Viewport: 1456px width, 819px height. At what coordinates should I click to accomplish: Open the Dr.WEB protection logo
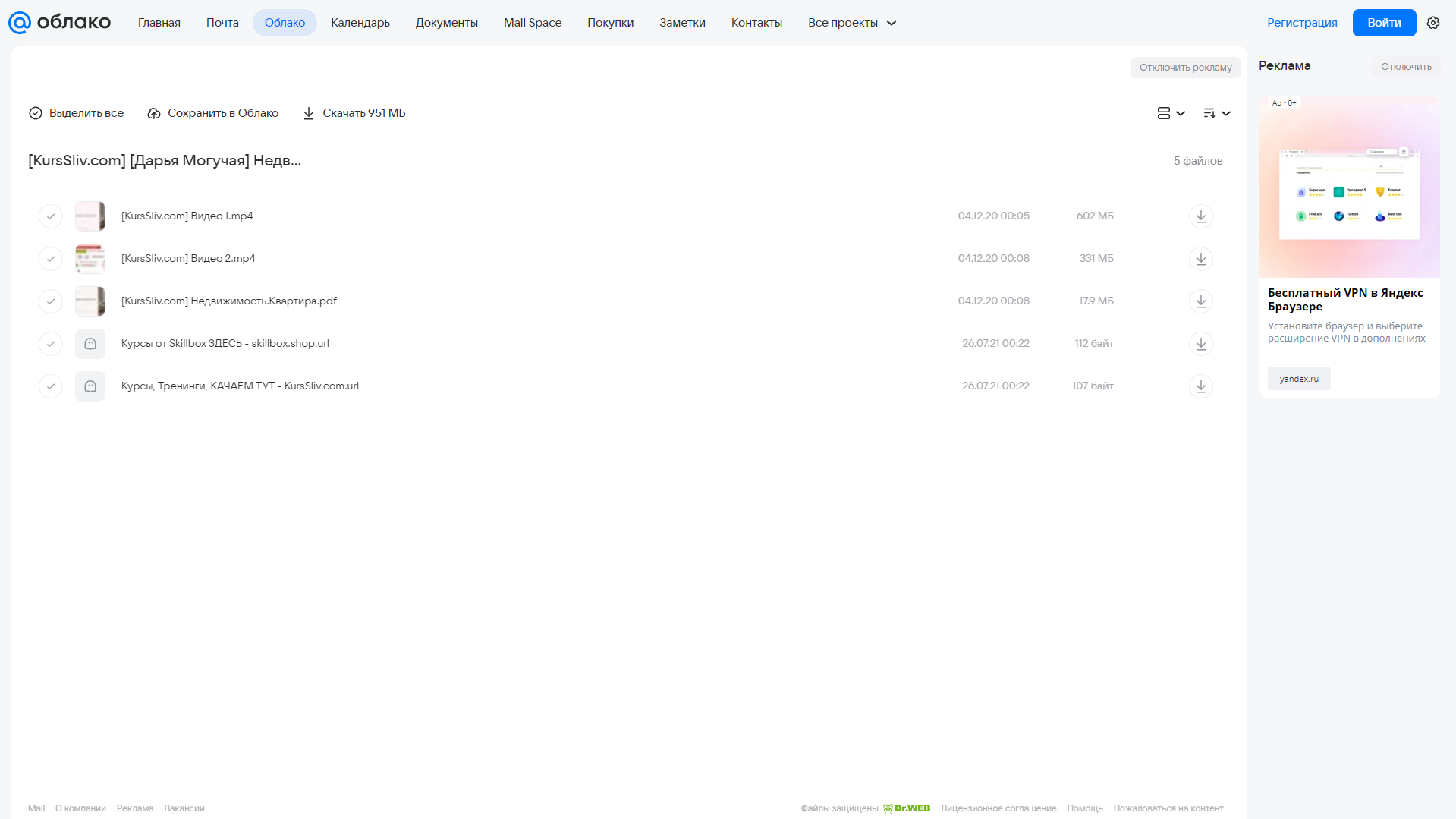[x=907, y=808]
